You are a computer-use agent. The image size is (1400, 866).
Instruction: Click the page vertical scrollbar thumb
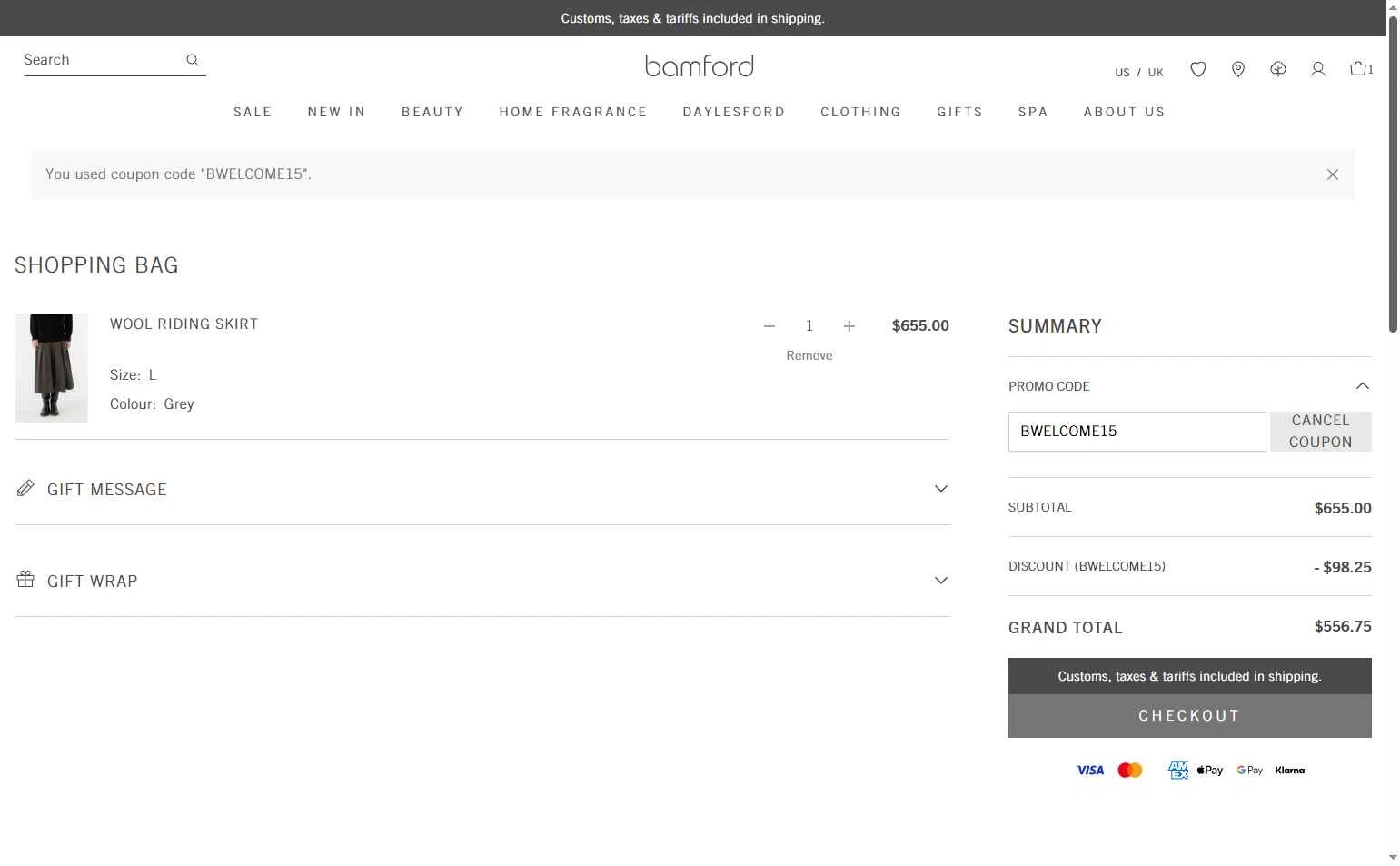[1394, 174]
